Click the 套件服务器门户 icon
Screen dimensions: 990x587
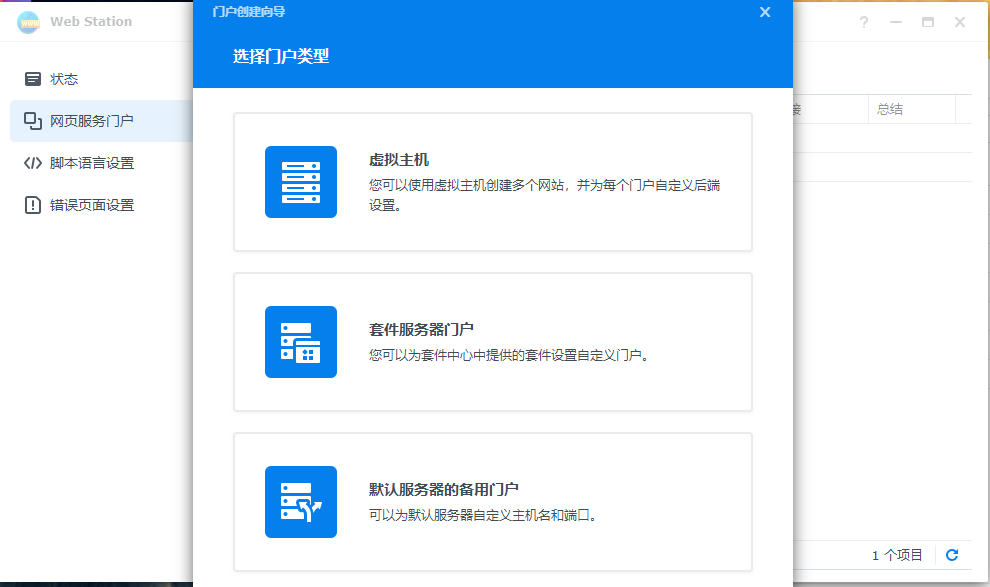tap(300, 342)
